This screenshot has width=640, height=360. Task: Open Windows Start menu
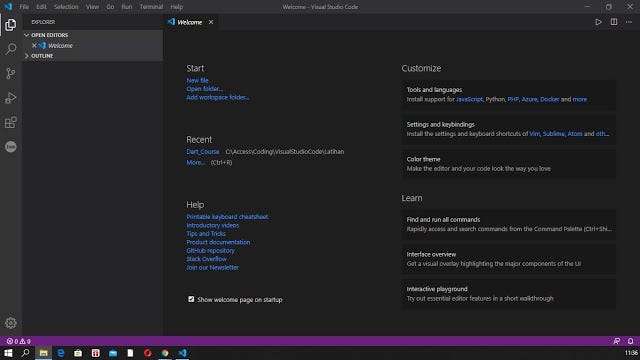[8, 353]
